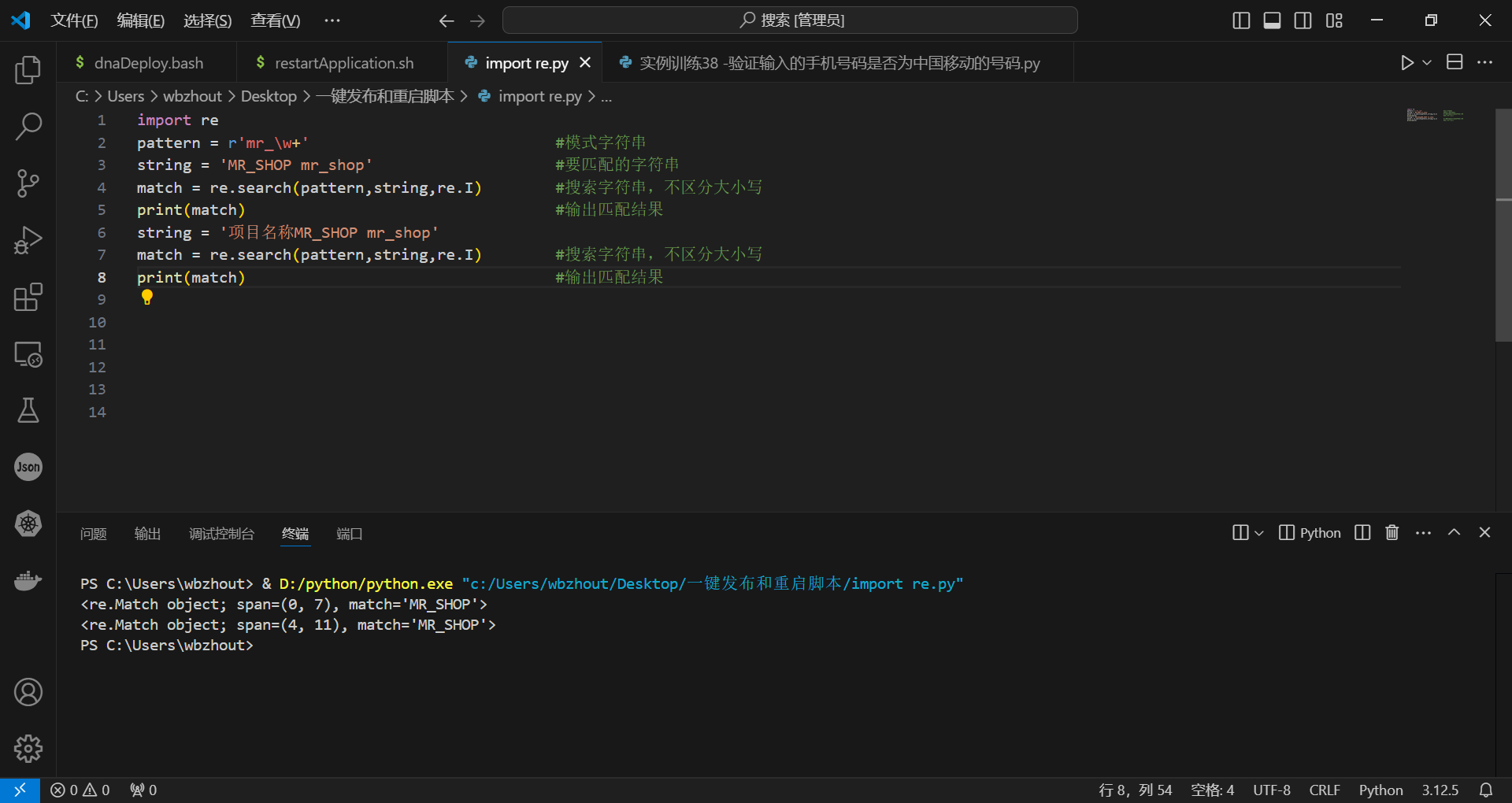The width and height of the screenshot is (1512, 803).
Task: Open the Explorer view in activity bar
Action: [28, 70]
